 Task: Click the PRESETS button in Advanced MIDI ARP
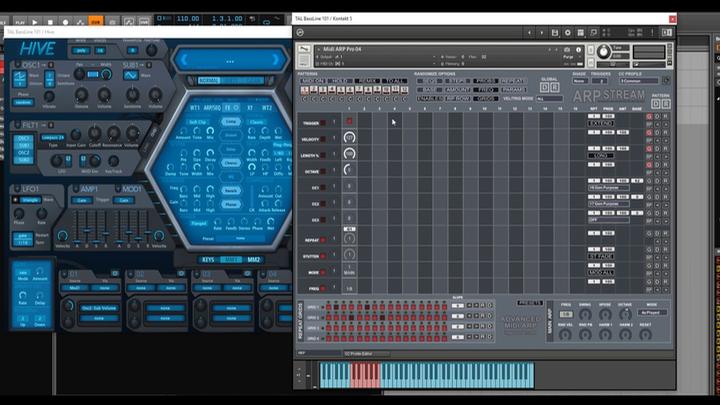coord(529,303)
